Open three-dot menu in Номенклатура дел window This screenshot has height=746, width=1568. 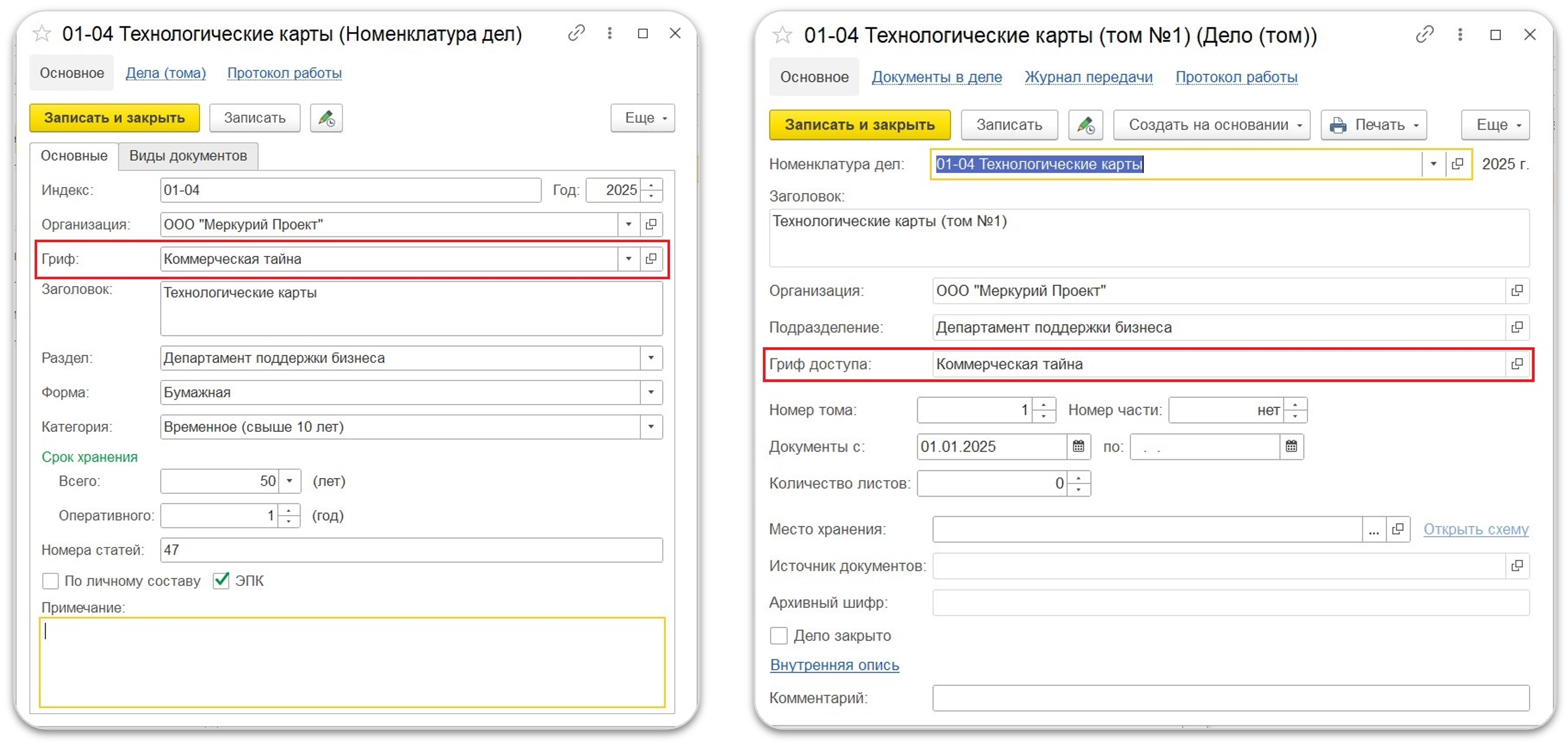pos(609,33)
